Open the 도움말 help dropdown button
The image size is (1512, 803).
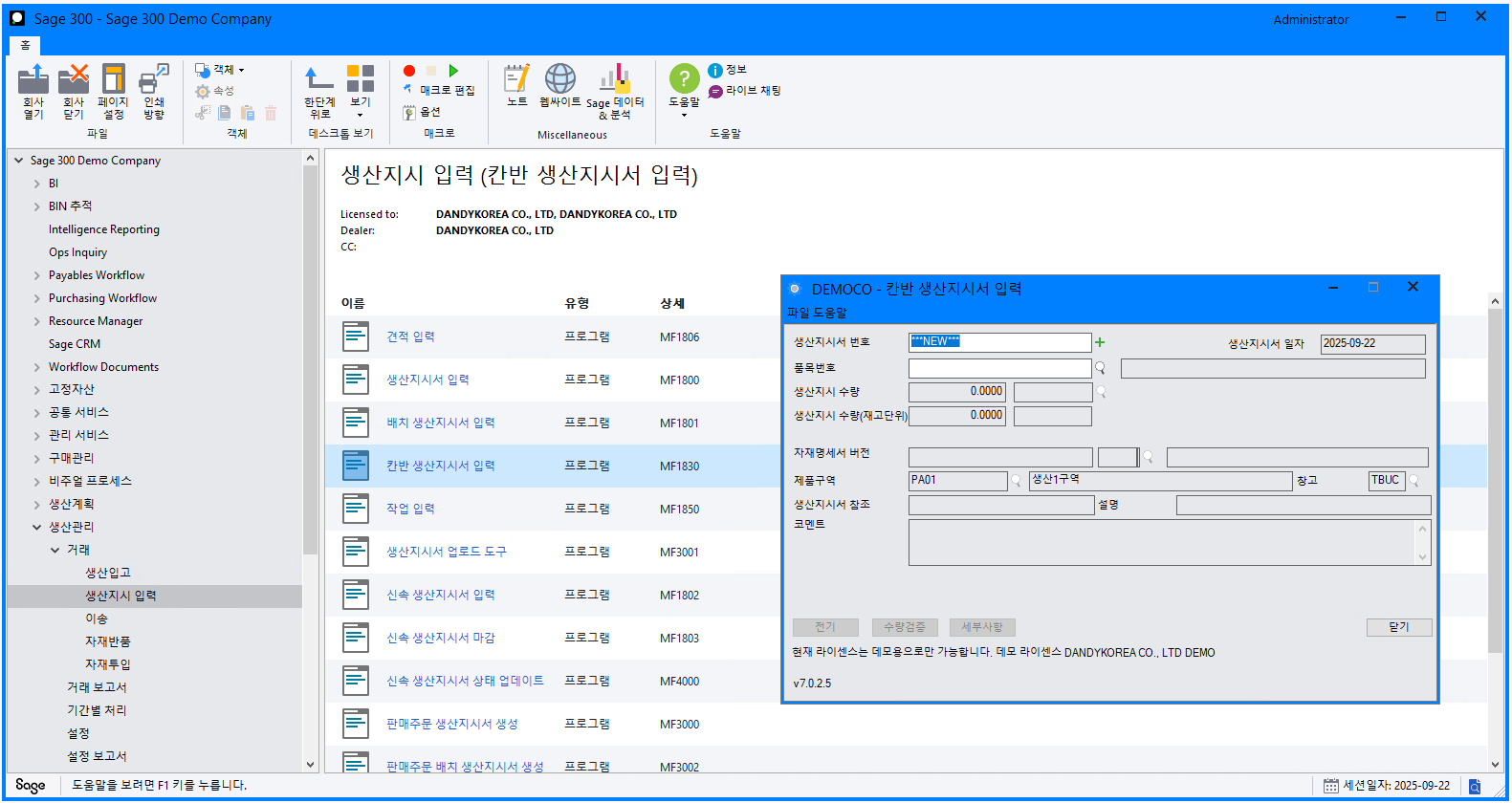click(x=685, y=92)
